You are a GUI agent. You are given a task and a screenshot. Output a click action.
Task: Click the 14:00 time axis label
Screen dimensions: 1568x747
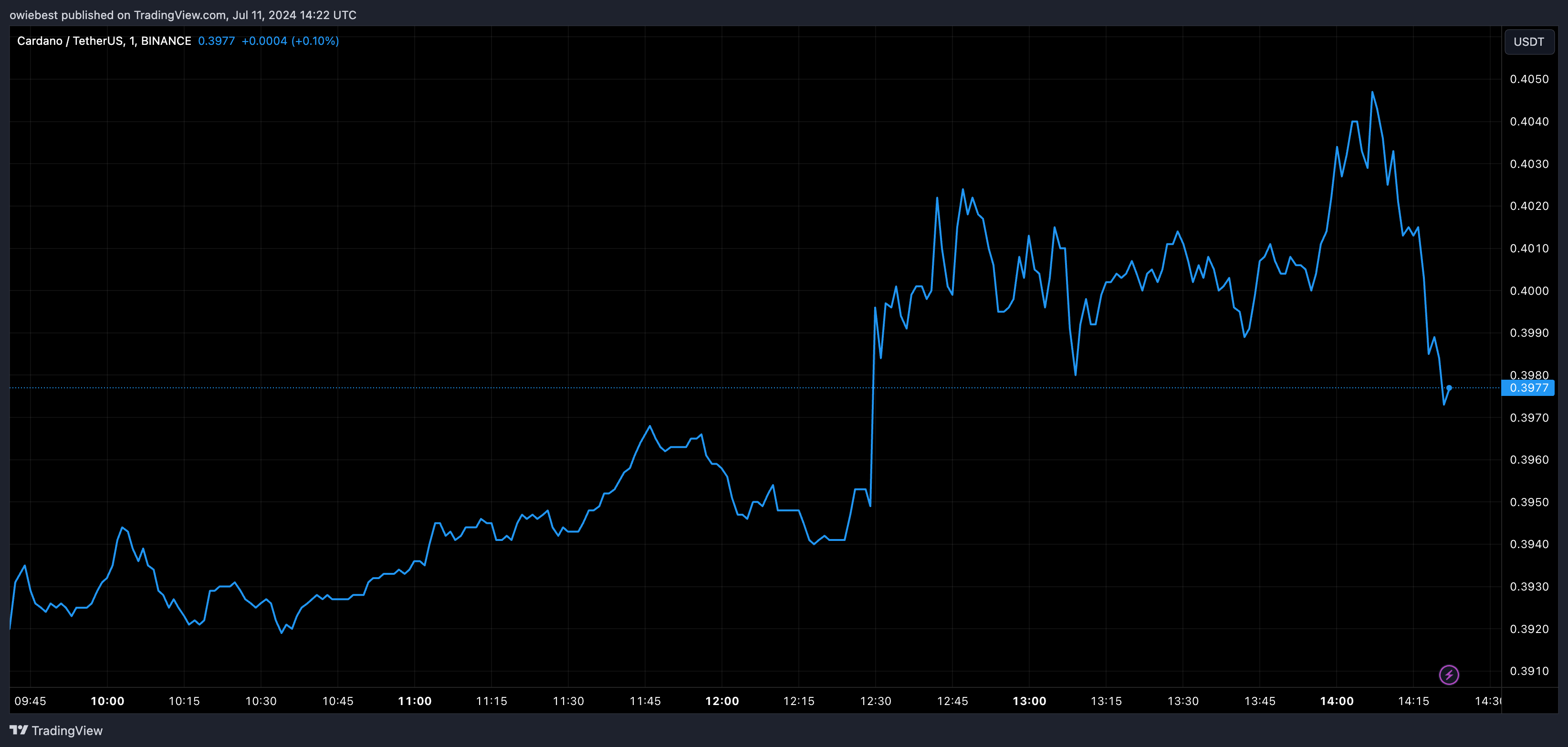click(1337, 701)
